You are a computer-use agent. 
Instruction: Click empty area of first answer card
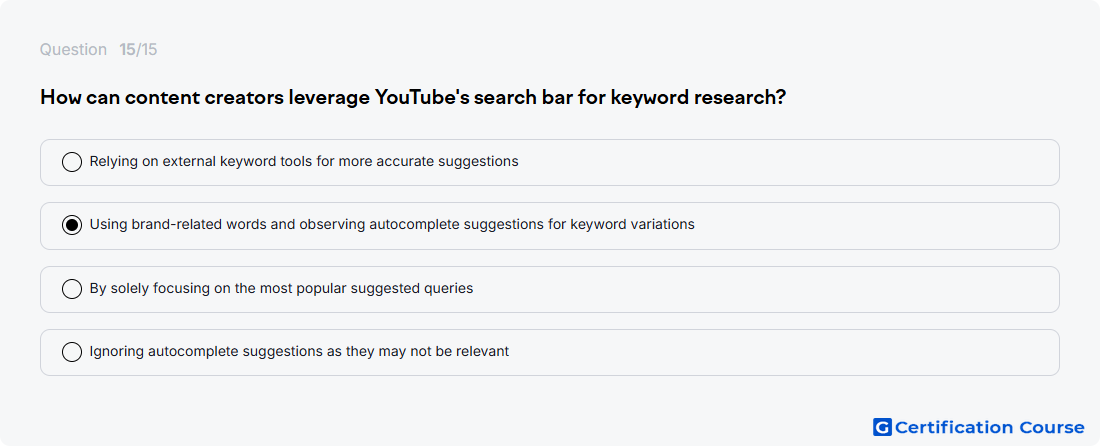click(786, 162)
